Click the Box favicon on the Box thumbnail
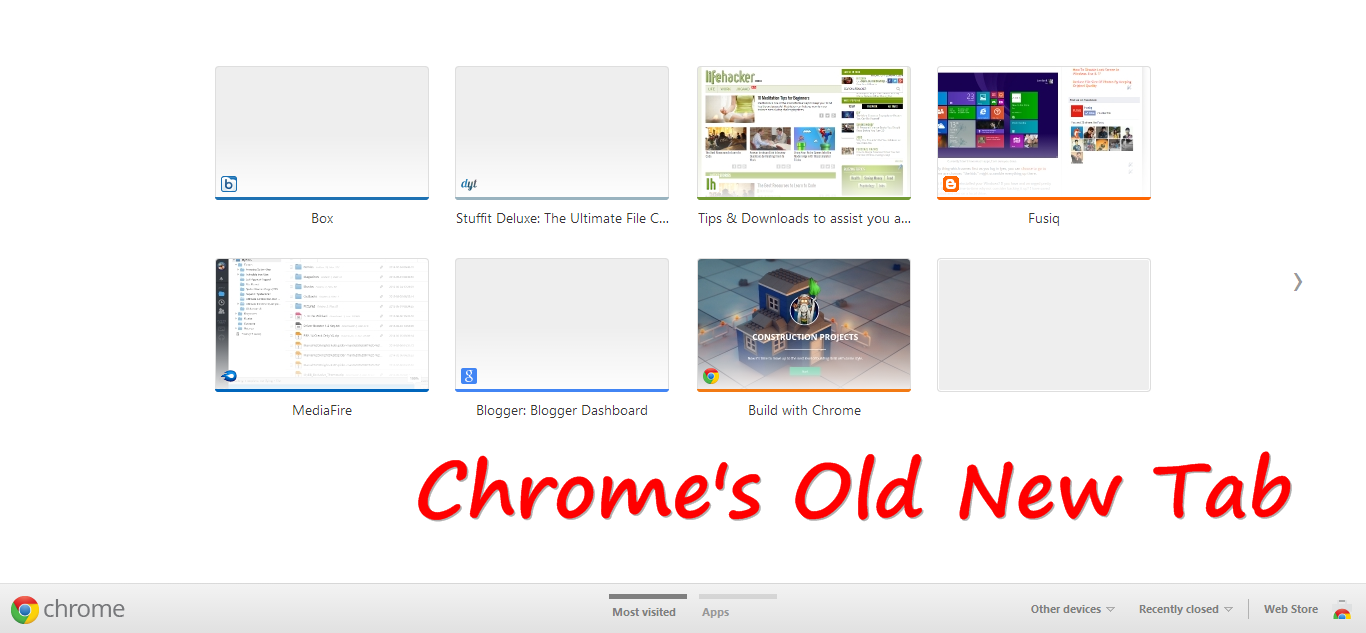Viewport: 1366px width, 633px height. click(x=228, y=183)
